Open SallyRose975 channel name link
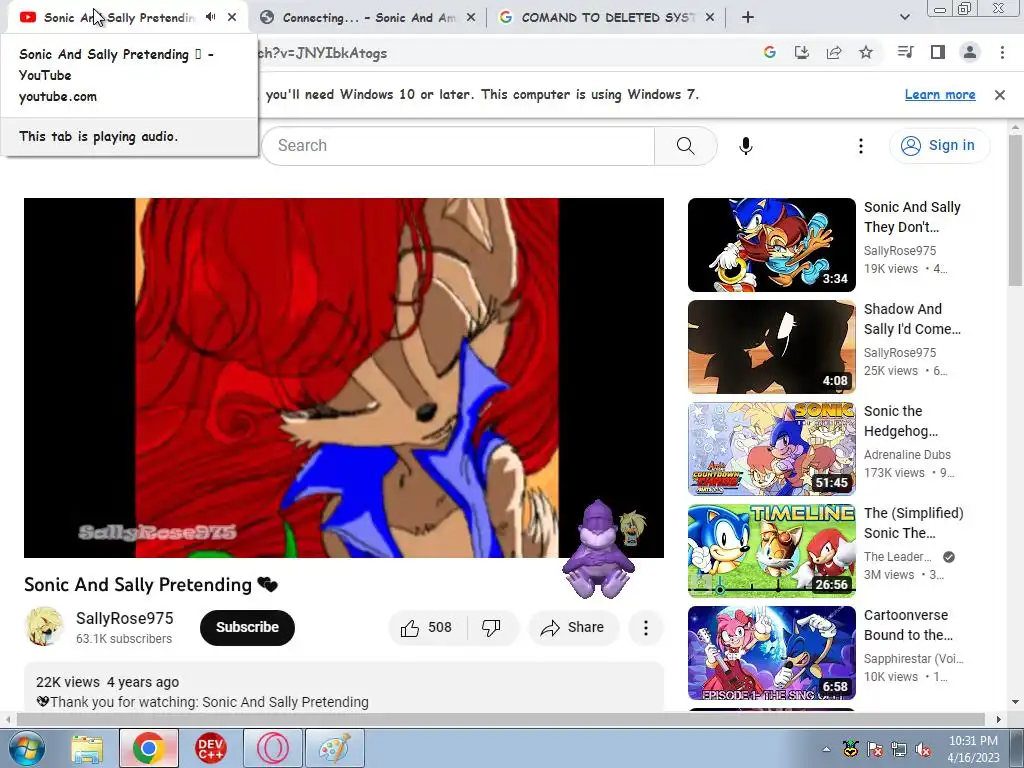Viewport: 1024px width, 768px height. 125,618
